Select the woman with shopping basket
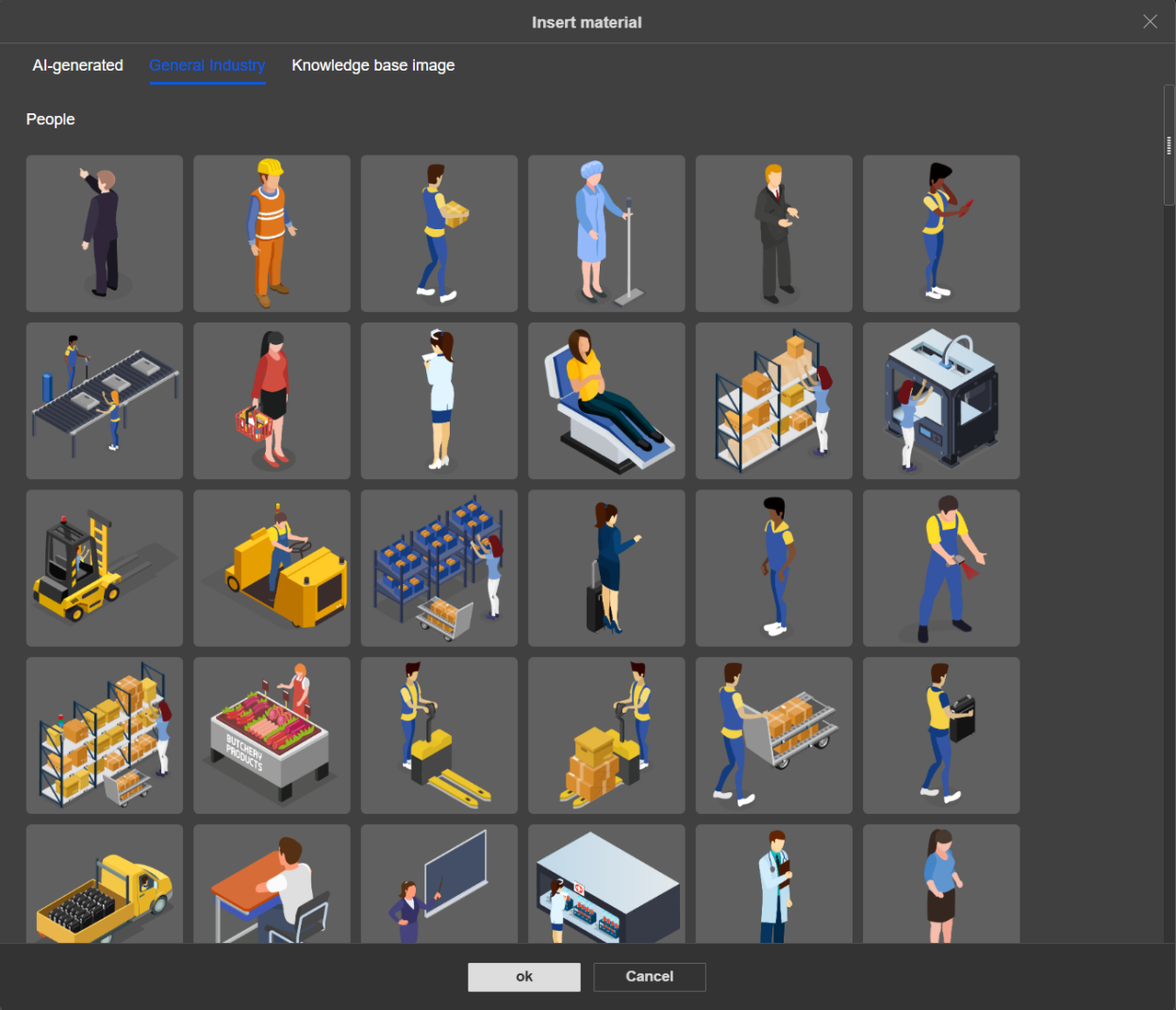This screenshot has height=1010, width=1176. coord(272,401)
